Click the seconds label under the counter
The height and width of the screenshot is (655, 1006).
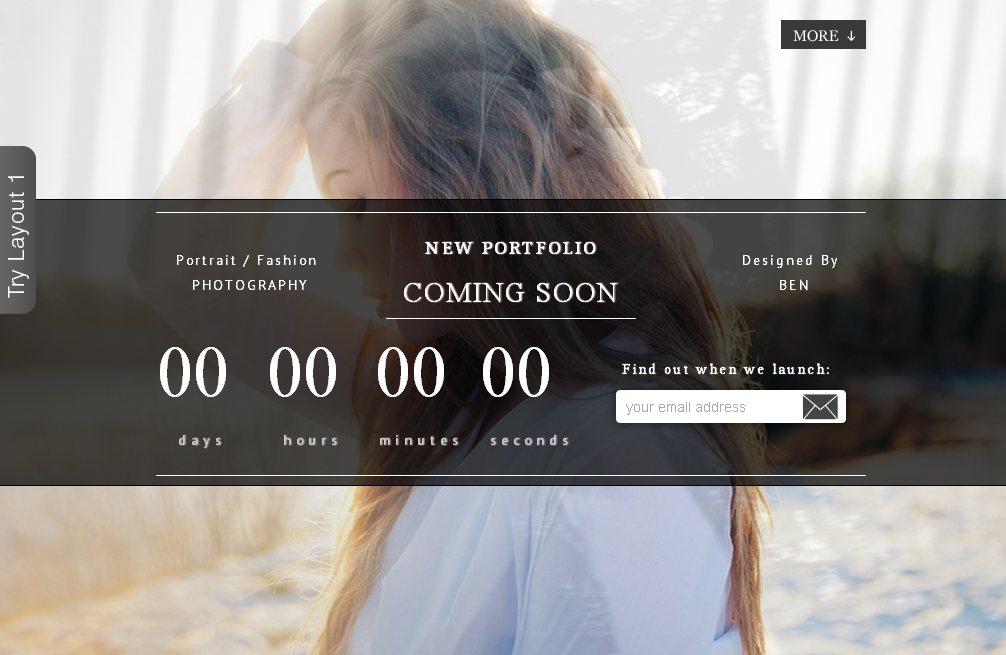coord(530,441)
